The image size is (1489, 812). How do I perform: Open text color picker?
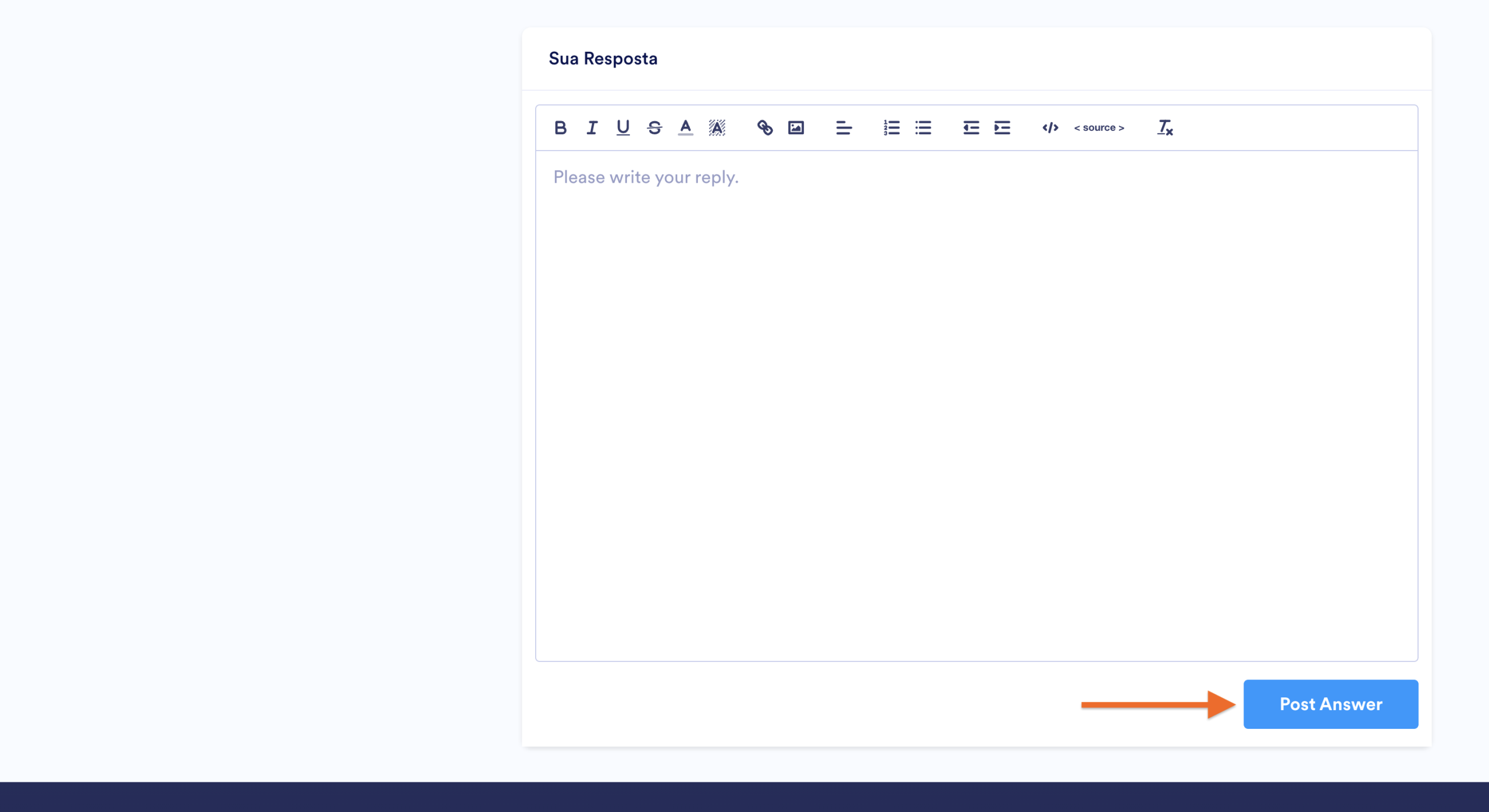click(x=686, y=127)
